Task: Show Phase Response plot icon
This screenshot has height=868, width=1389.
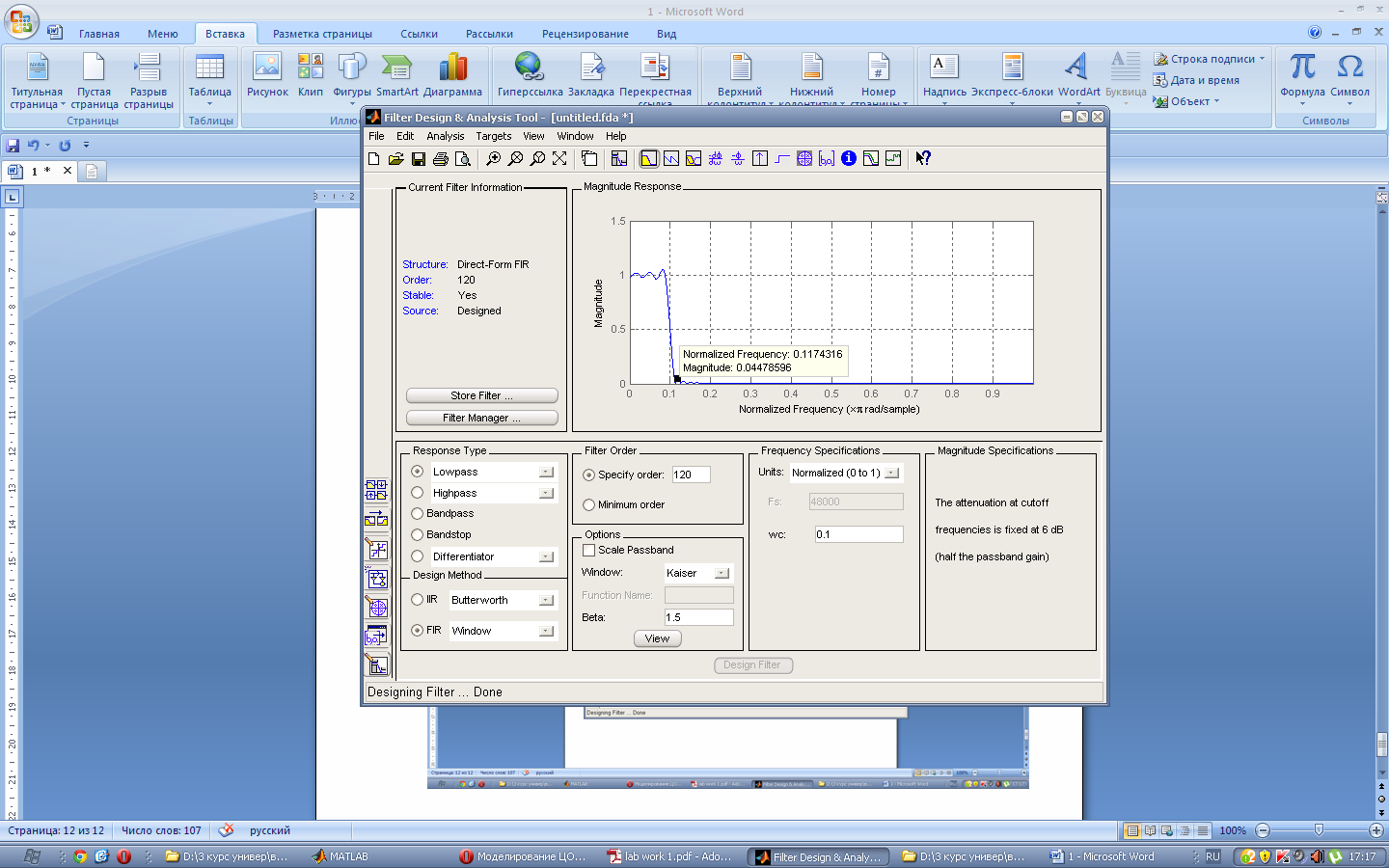Action: pyautogui.click(x=671, y=159)
